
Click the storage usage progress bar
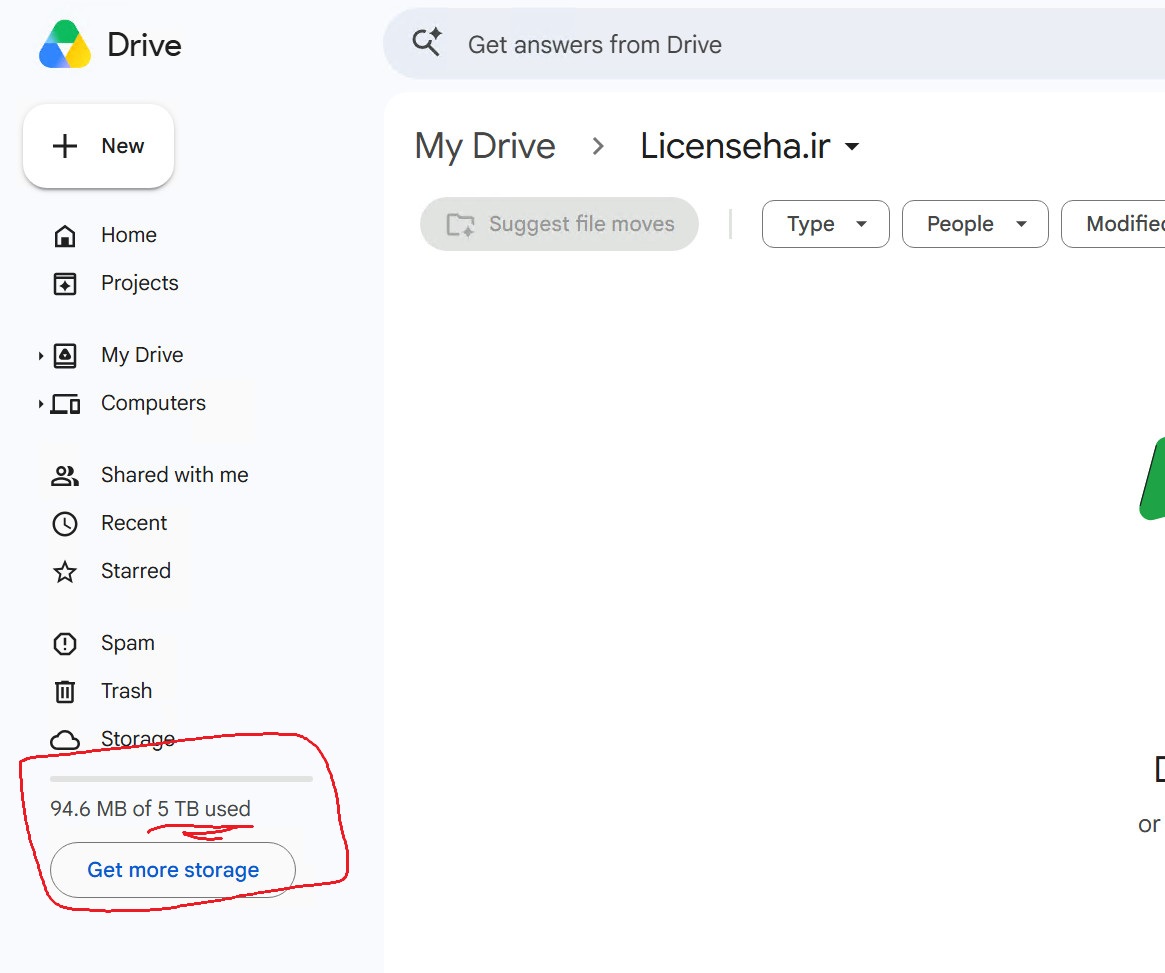181,779
